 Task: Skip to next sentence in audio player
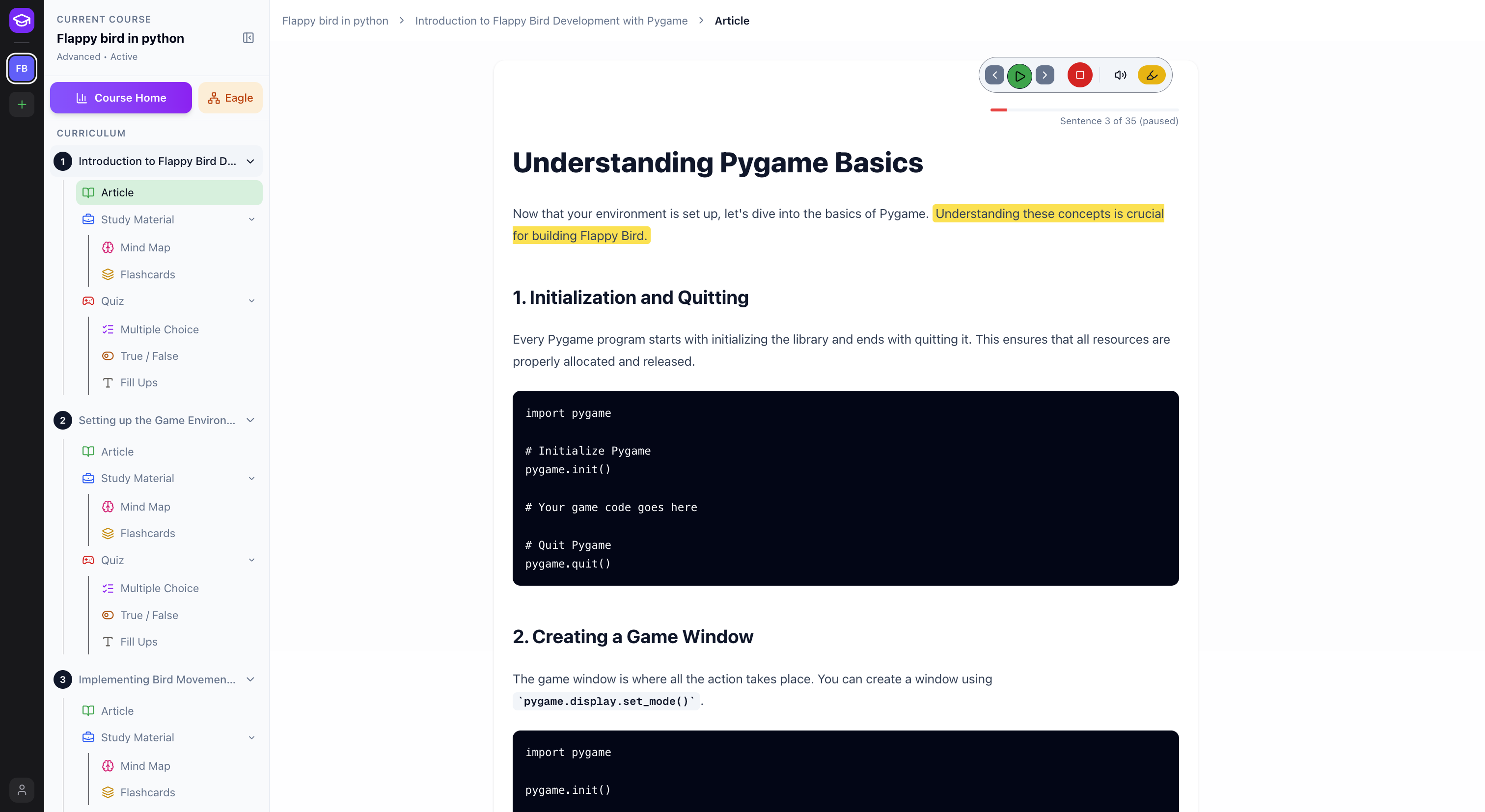pos(1045,75)
